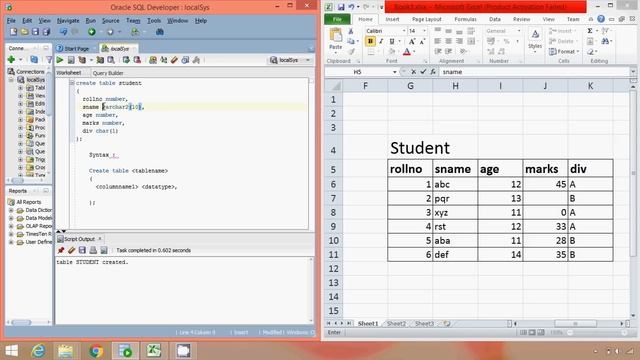Click the formula bar Cancel X button
The width and height of the screenshot is (640, 360).
point(413,72)
